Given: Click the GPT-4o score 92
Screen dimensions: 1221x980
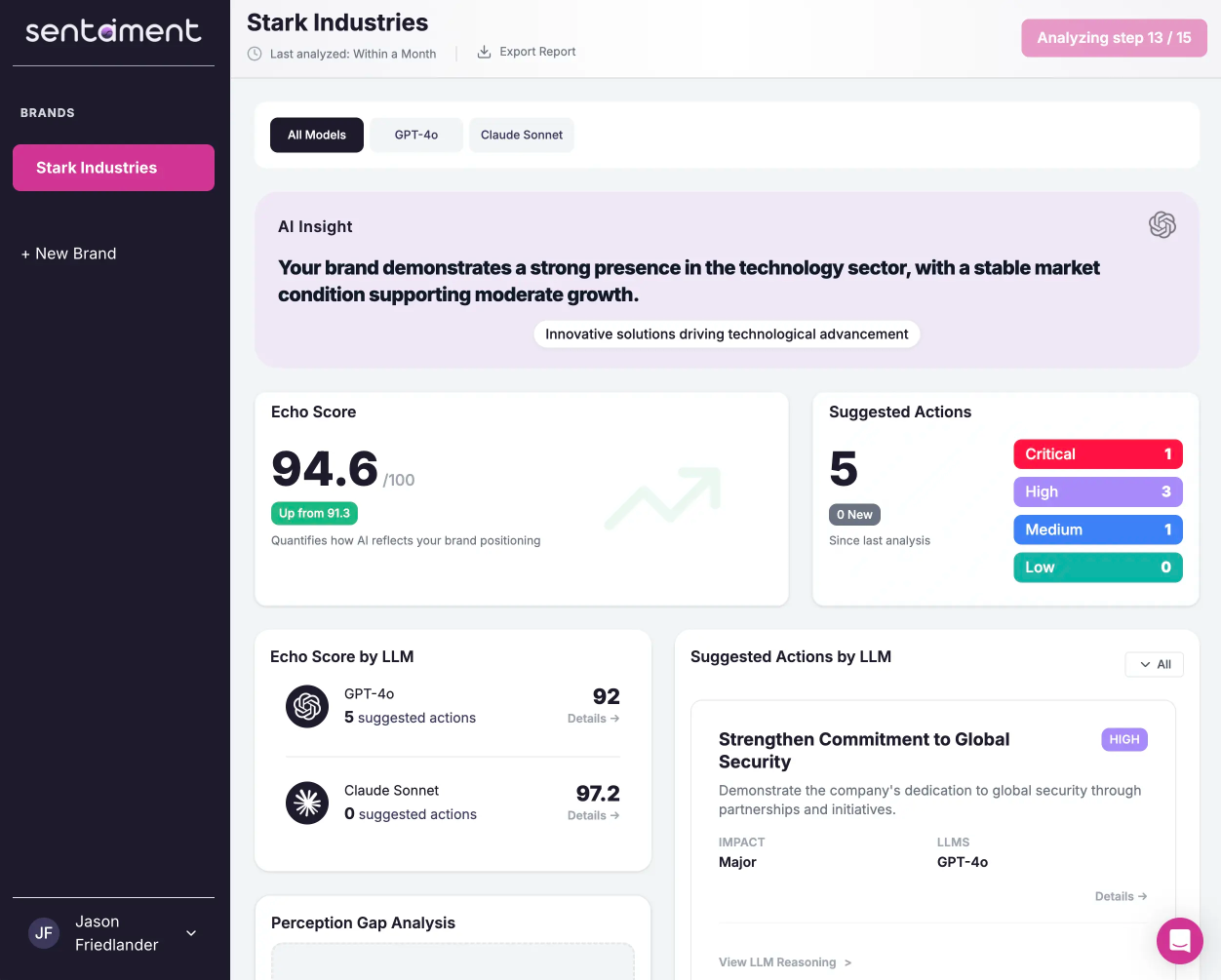Looking at the screenshot, I should point(607,696).
